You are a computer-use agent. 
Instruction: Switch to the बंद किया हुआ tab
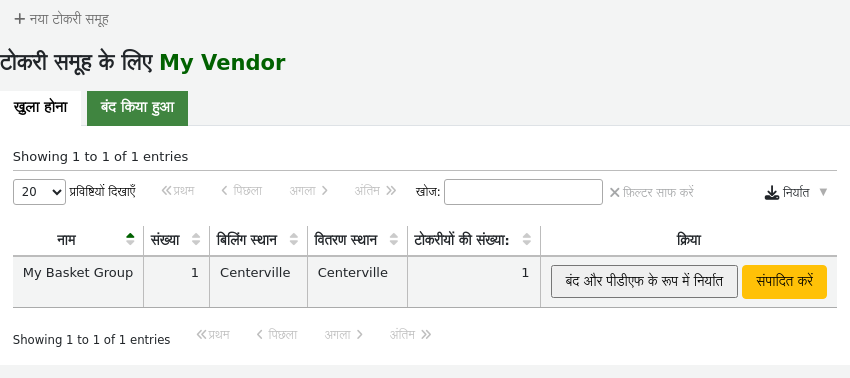click(x=138, y=108)
